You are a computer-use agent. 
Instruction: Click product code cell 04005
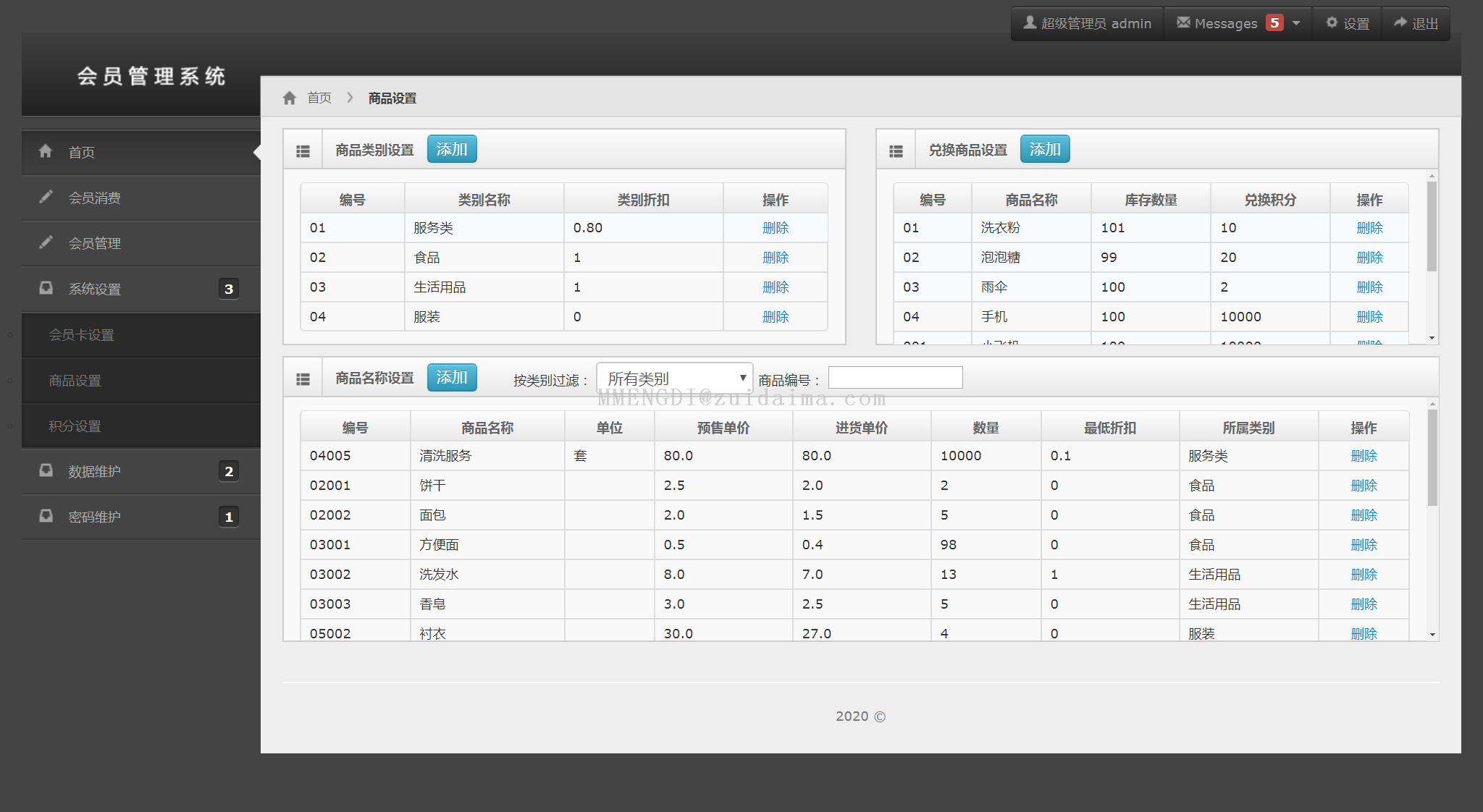356,456
